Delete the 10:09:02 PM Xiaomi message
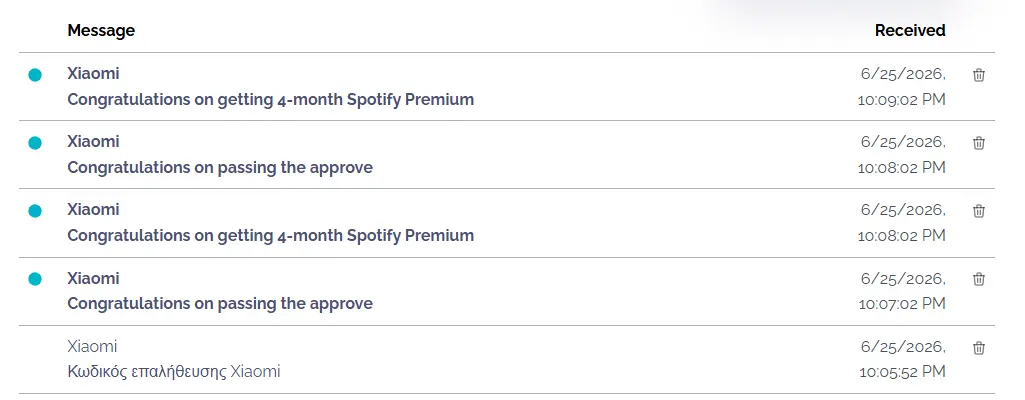This screenshot has width=1025, height=400. [979, 75]
